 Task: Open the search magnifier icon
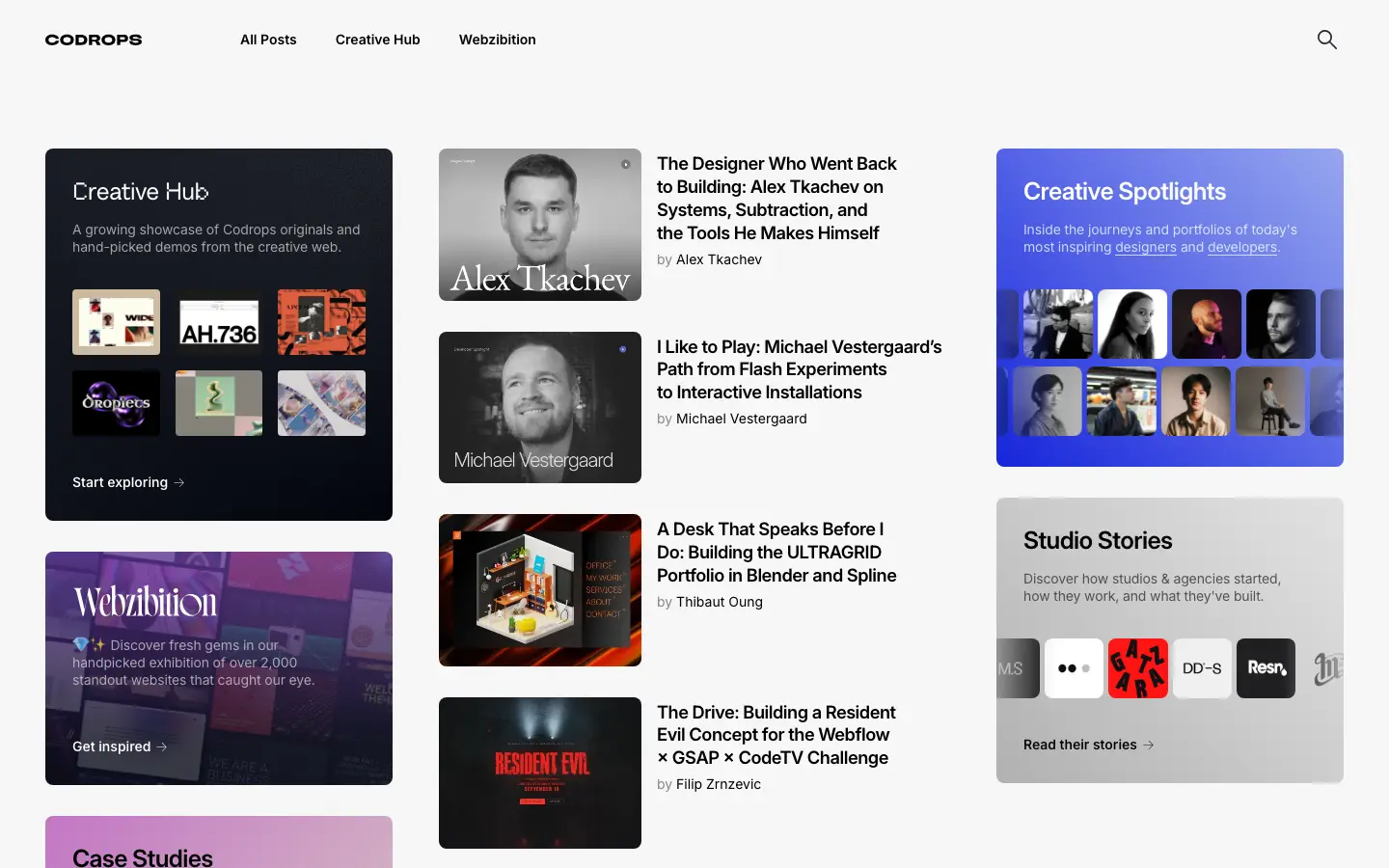click(1327, 40)
